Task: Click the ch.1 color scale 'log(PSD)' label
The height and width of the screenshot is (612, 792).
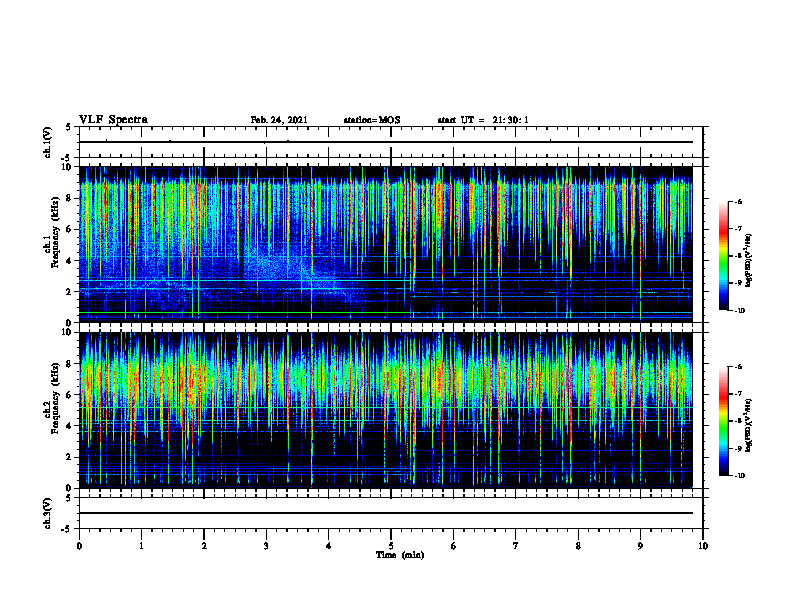Action: point(749,260)
